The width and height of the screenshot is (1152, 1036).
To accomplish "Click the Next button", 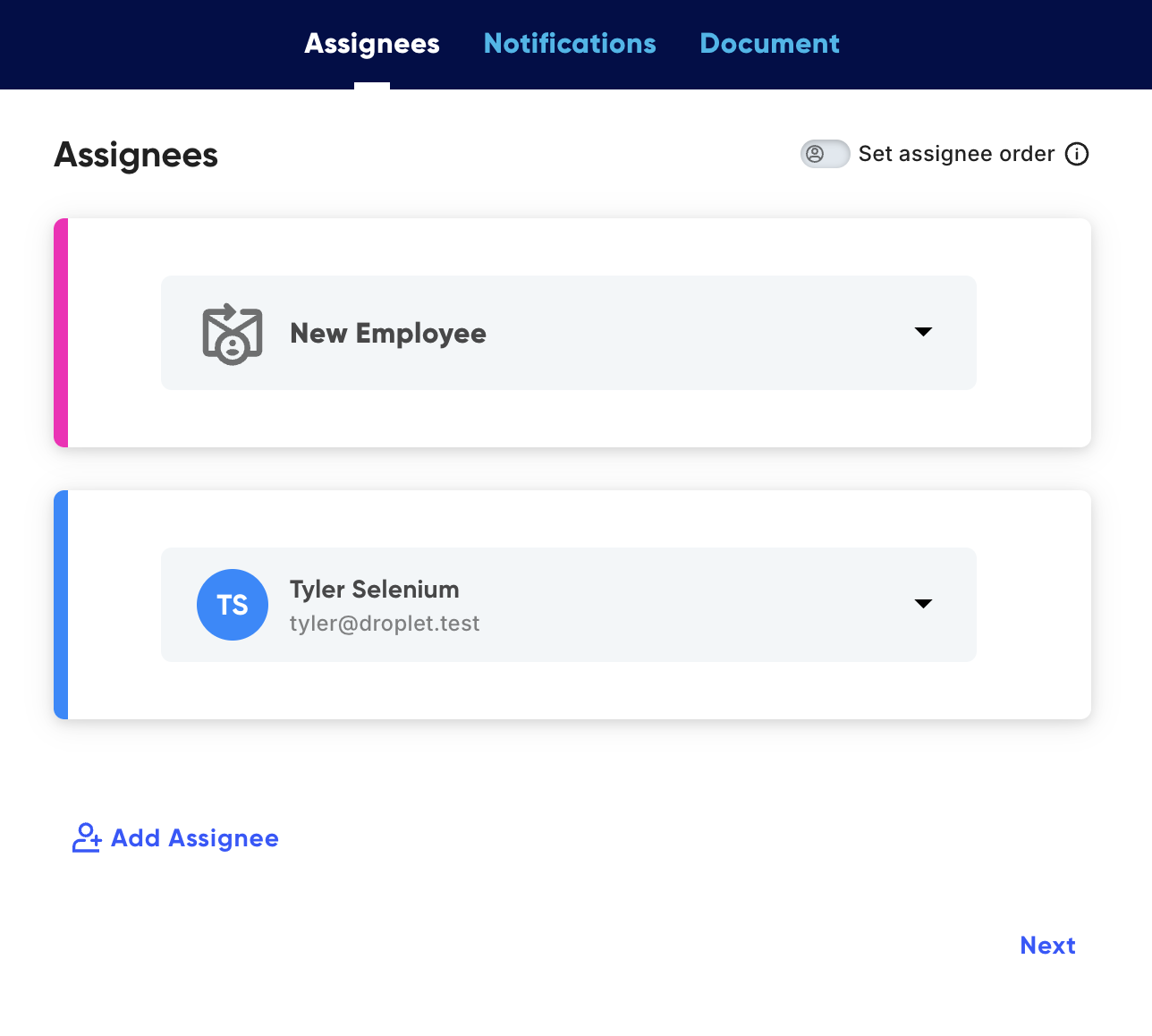I will (1047, 946).
